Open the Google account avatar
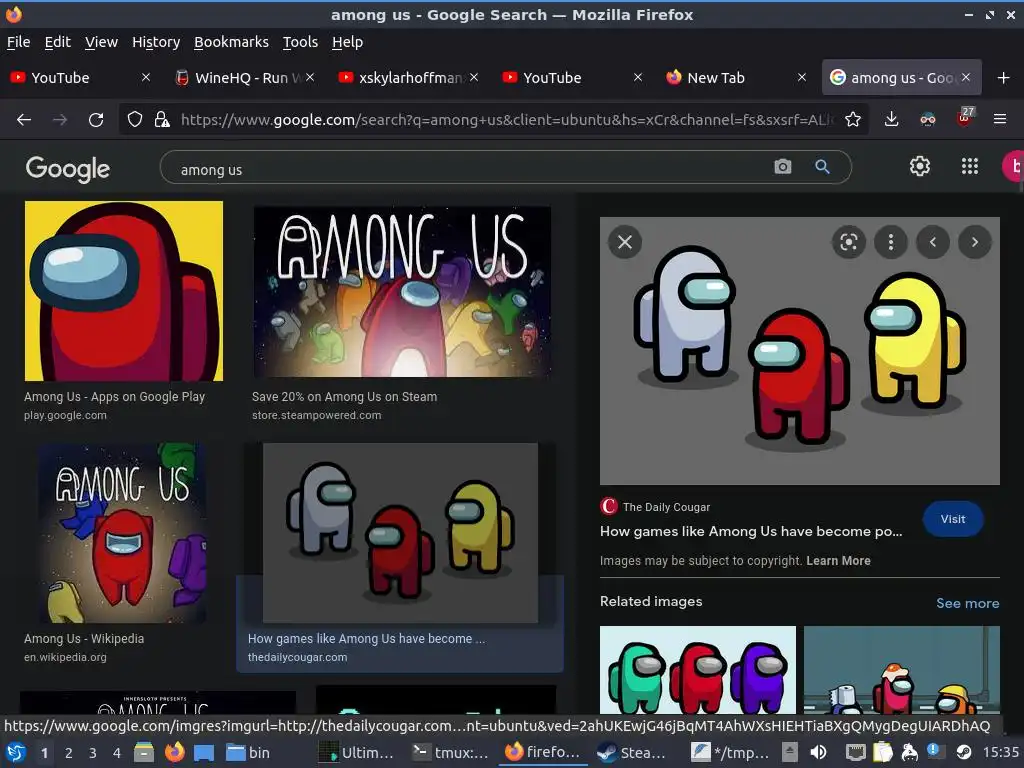 [1013, 167]
